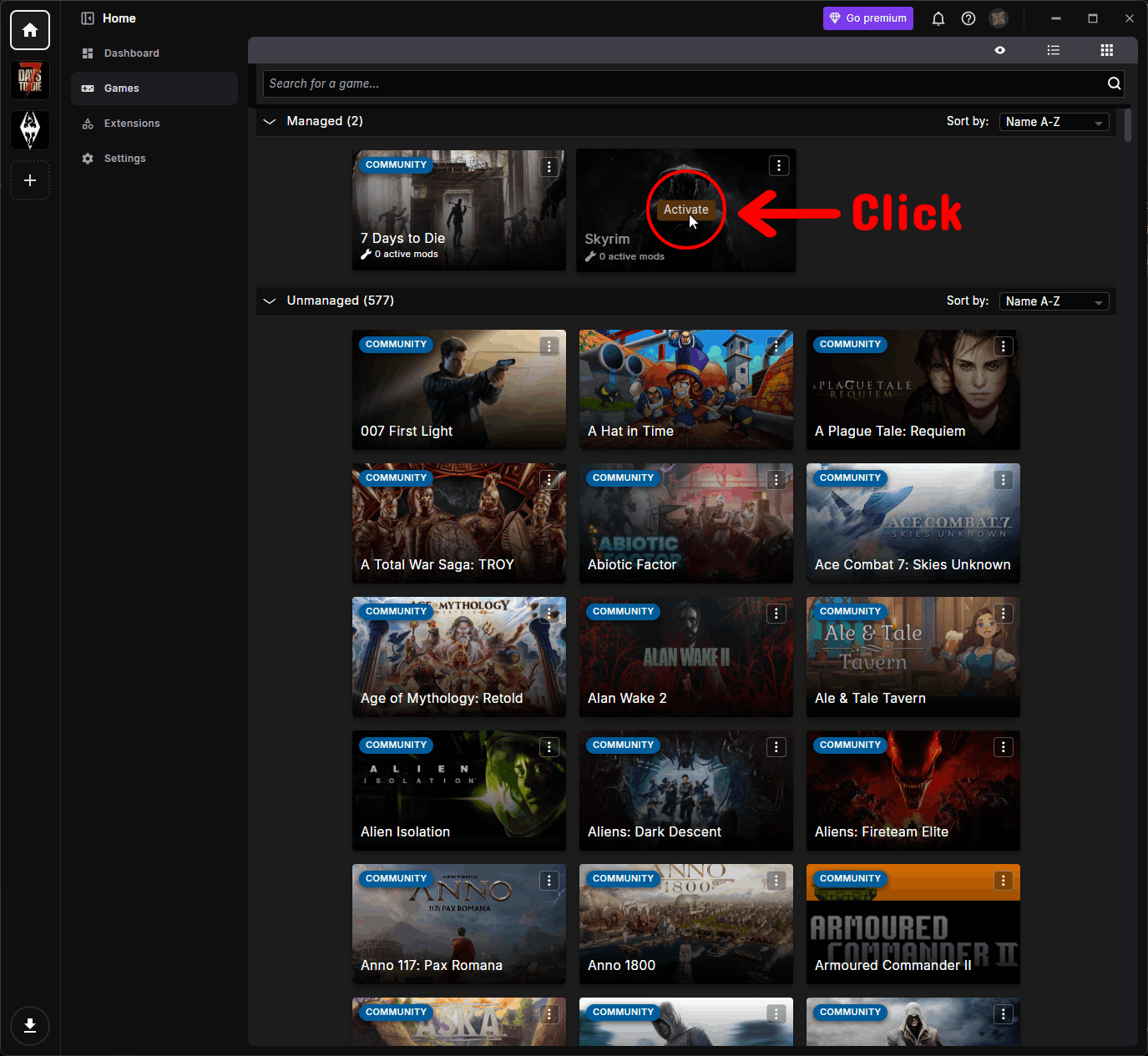Select the A Plague Tale: Requiem card
This screenshot has height=1056, width=1148.
[913, 390]
